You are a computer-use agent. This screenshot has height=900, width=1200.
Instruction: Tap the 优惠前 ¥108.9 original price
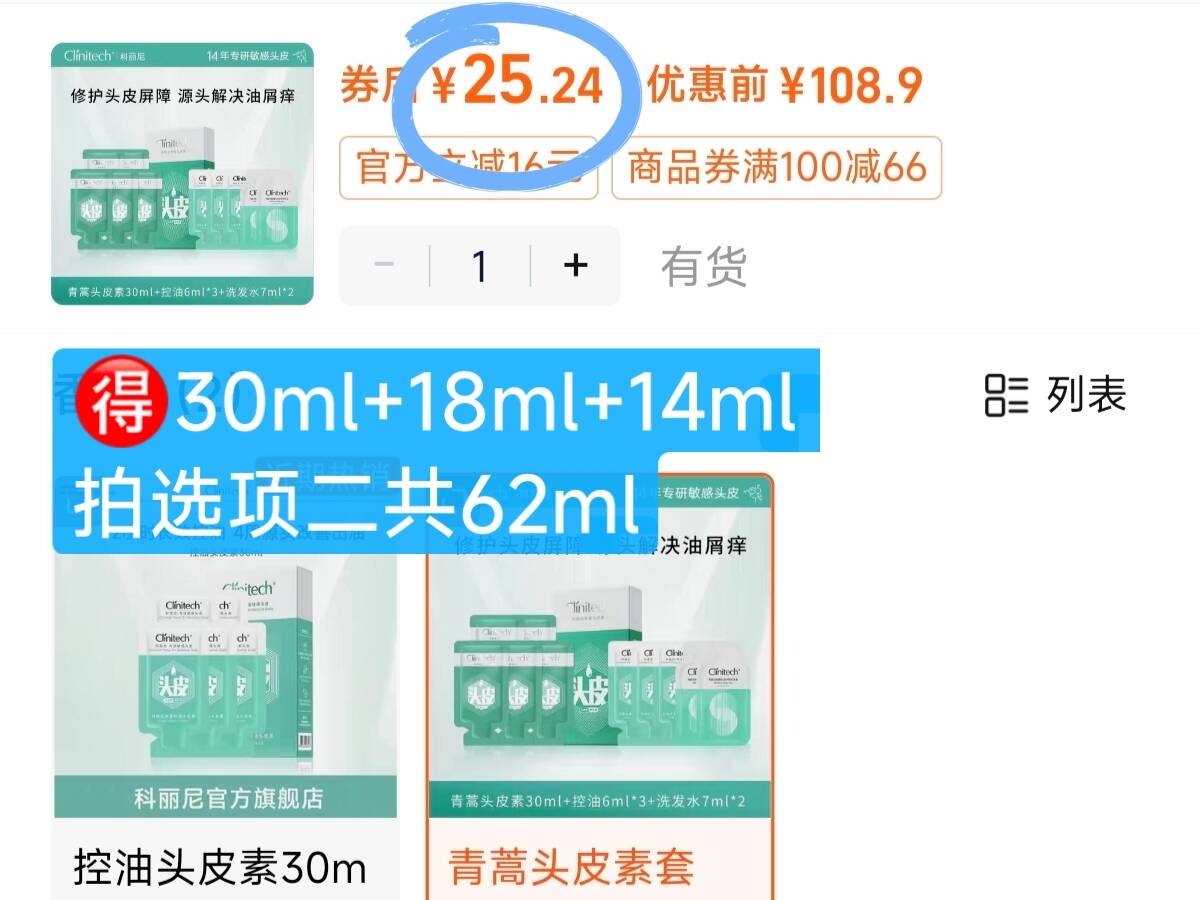784,86
